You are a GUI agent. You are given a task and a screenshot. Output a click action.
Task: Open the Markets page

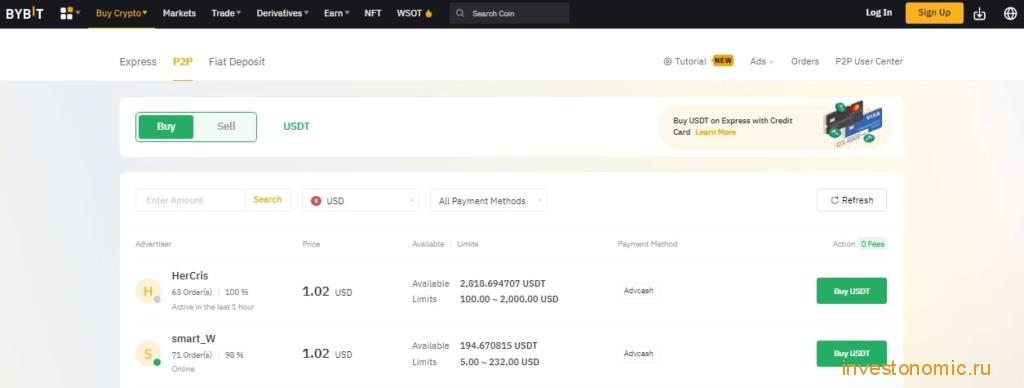179,13
